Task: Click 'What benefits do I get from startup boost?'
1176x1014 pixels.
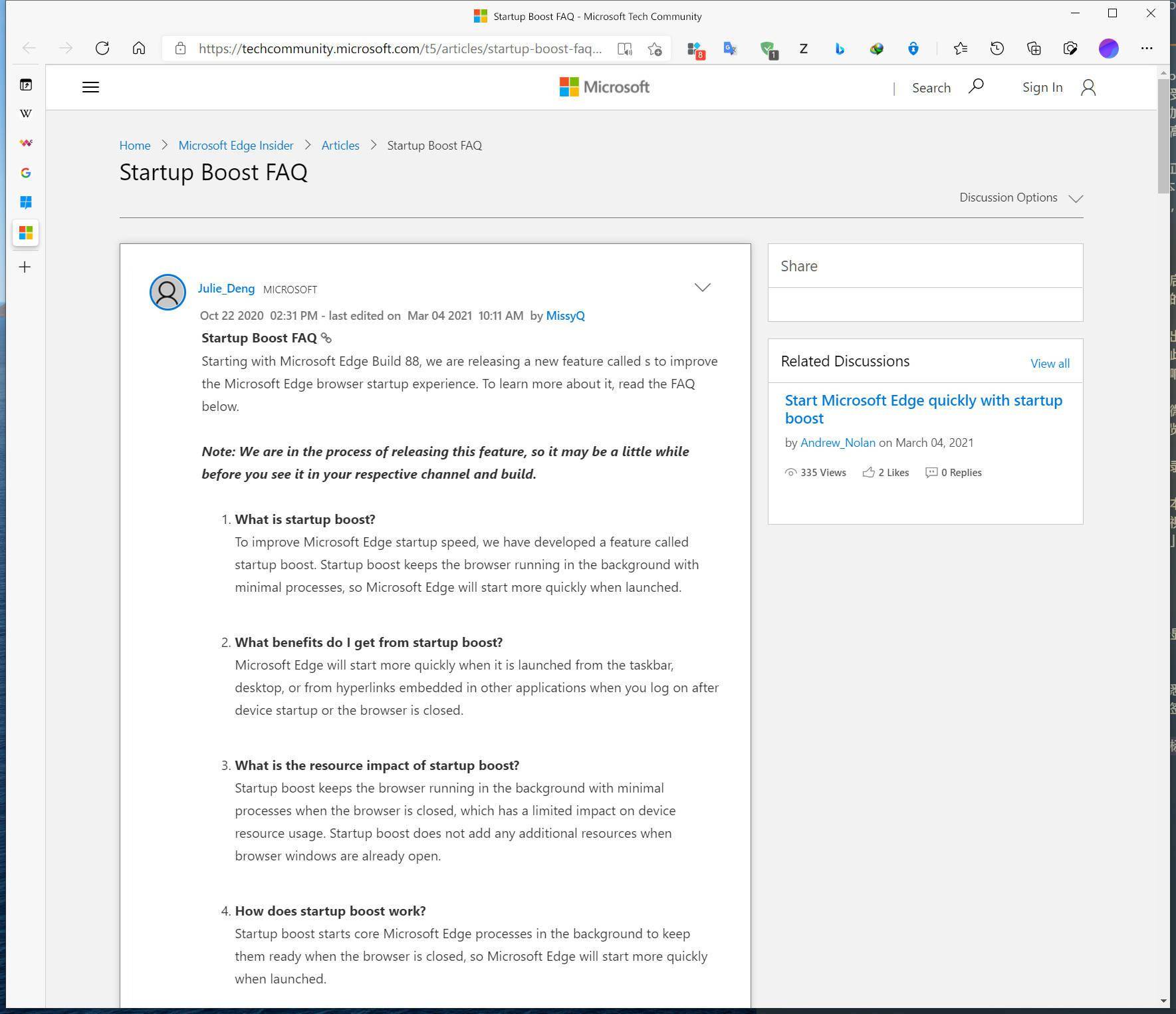Action: (x=369, y=642)
